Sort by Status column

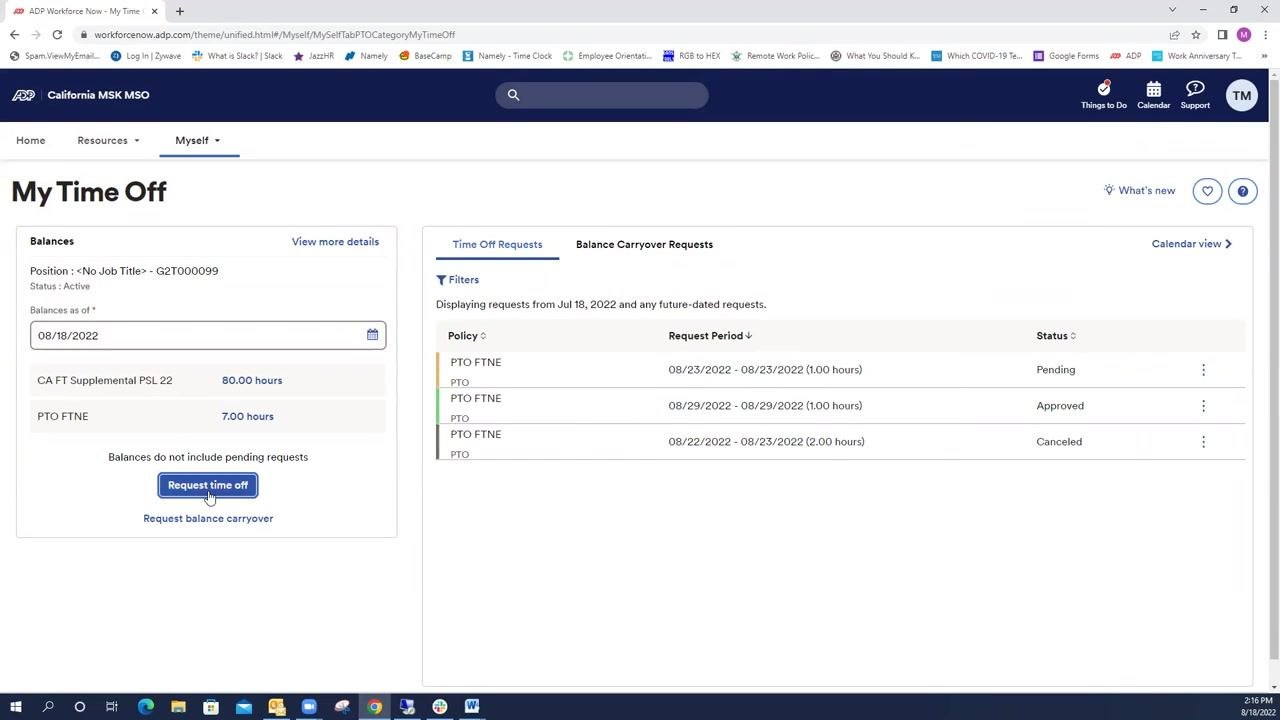[1056, 336]
